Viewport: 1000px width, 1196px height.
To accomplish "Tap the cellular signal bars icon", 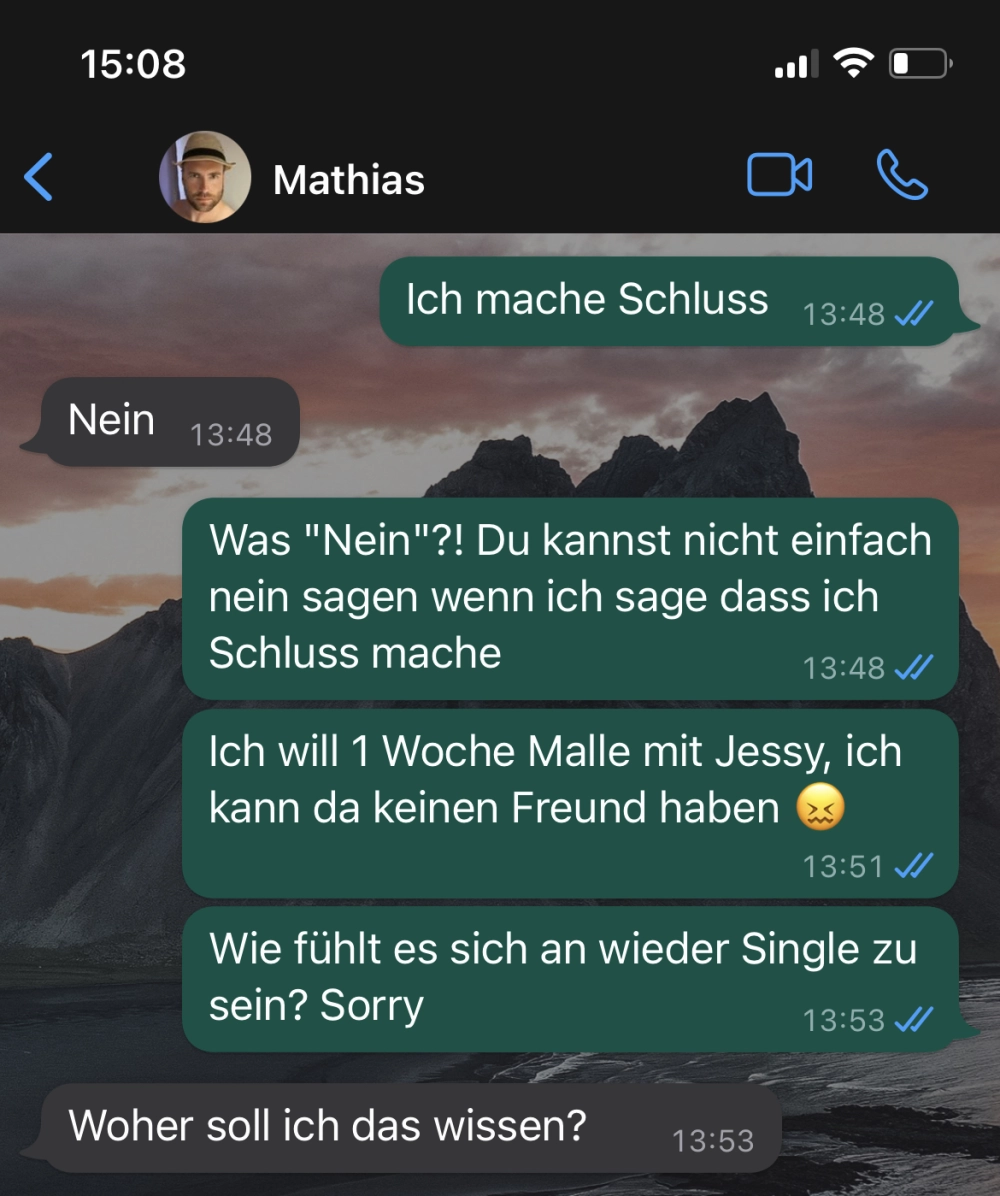I will pyautogui.click(x=796, y=63).
